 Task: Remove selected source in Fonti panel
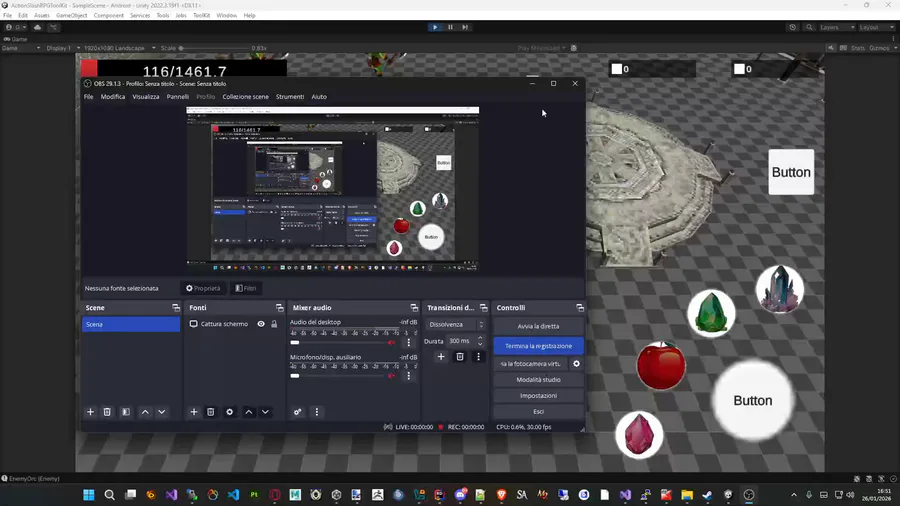[x=211, y=412]
